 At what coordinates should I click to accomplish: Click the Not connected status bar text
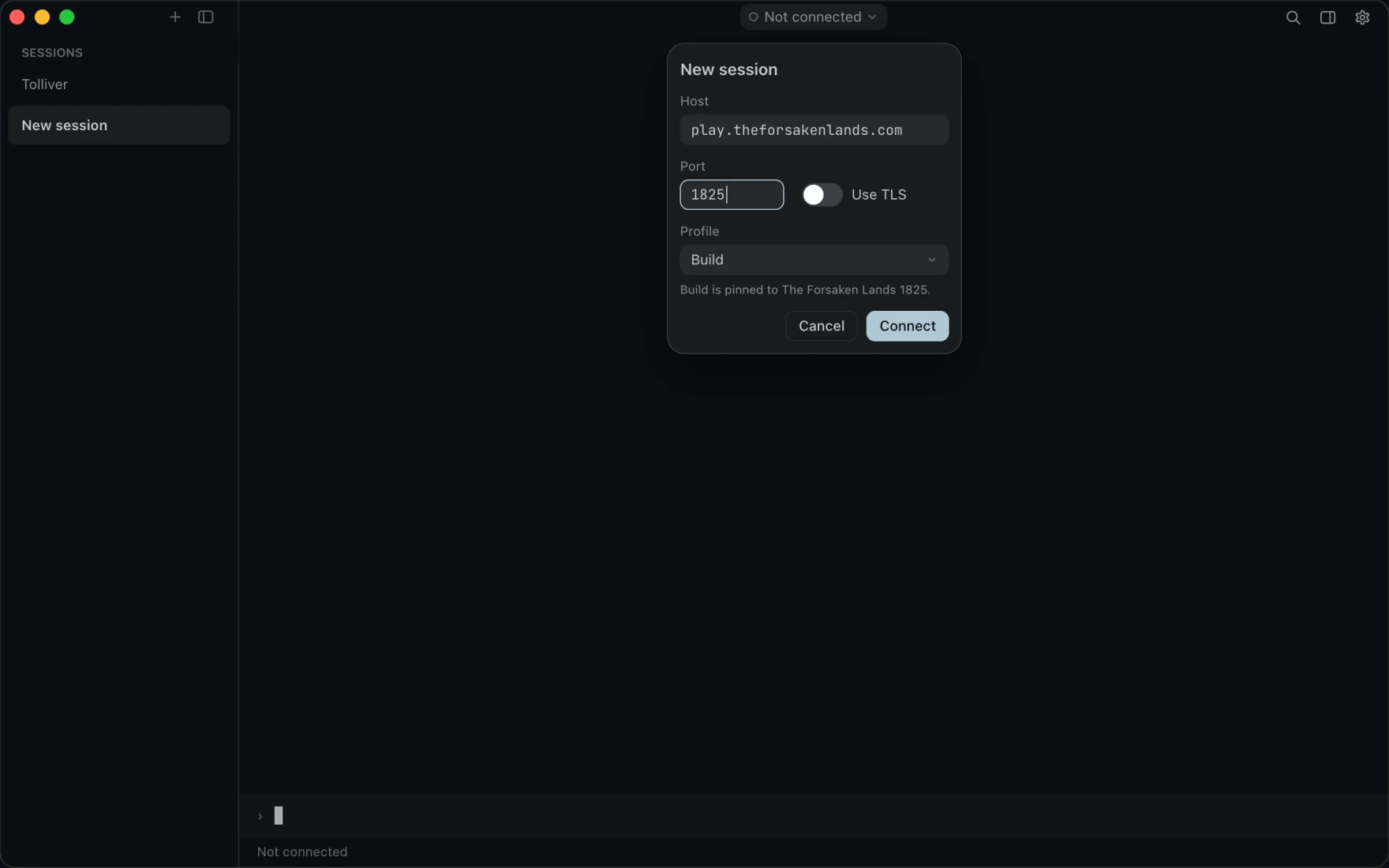click(x=302, y=852)
